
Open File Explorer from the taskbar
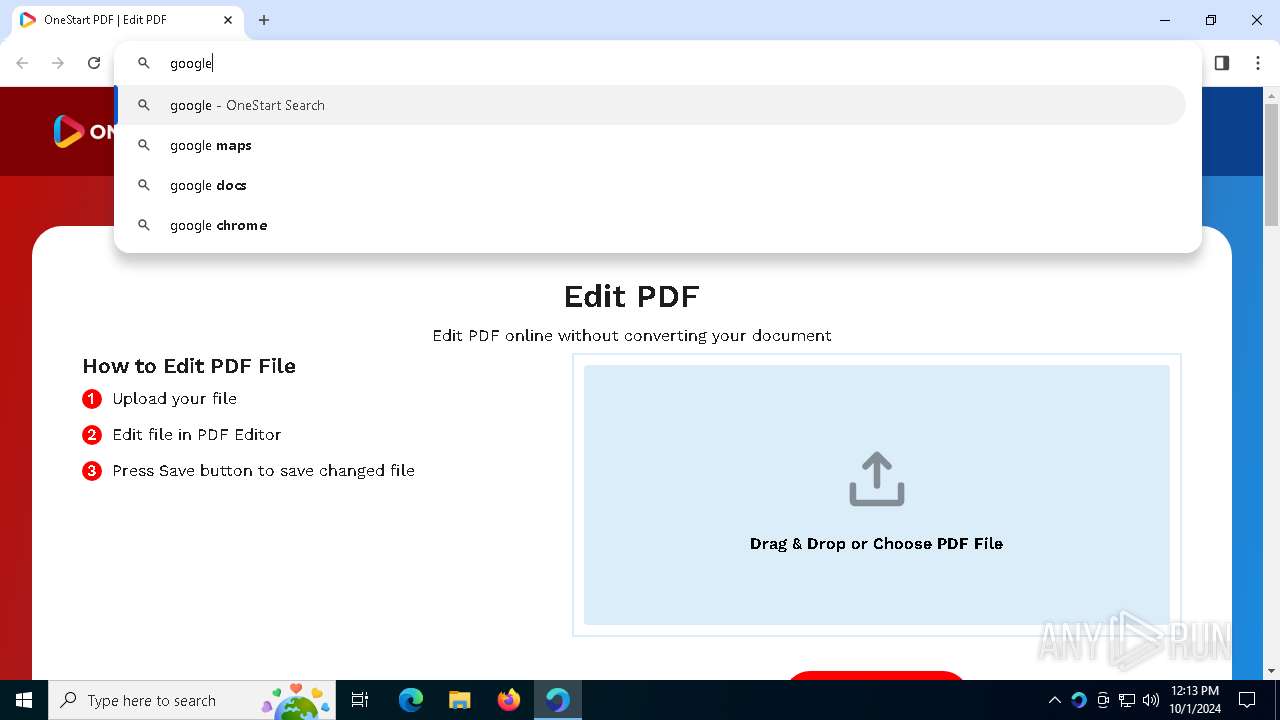tap(460, 700)
